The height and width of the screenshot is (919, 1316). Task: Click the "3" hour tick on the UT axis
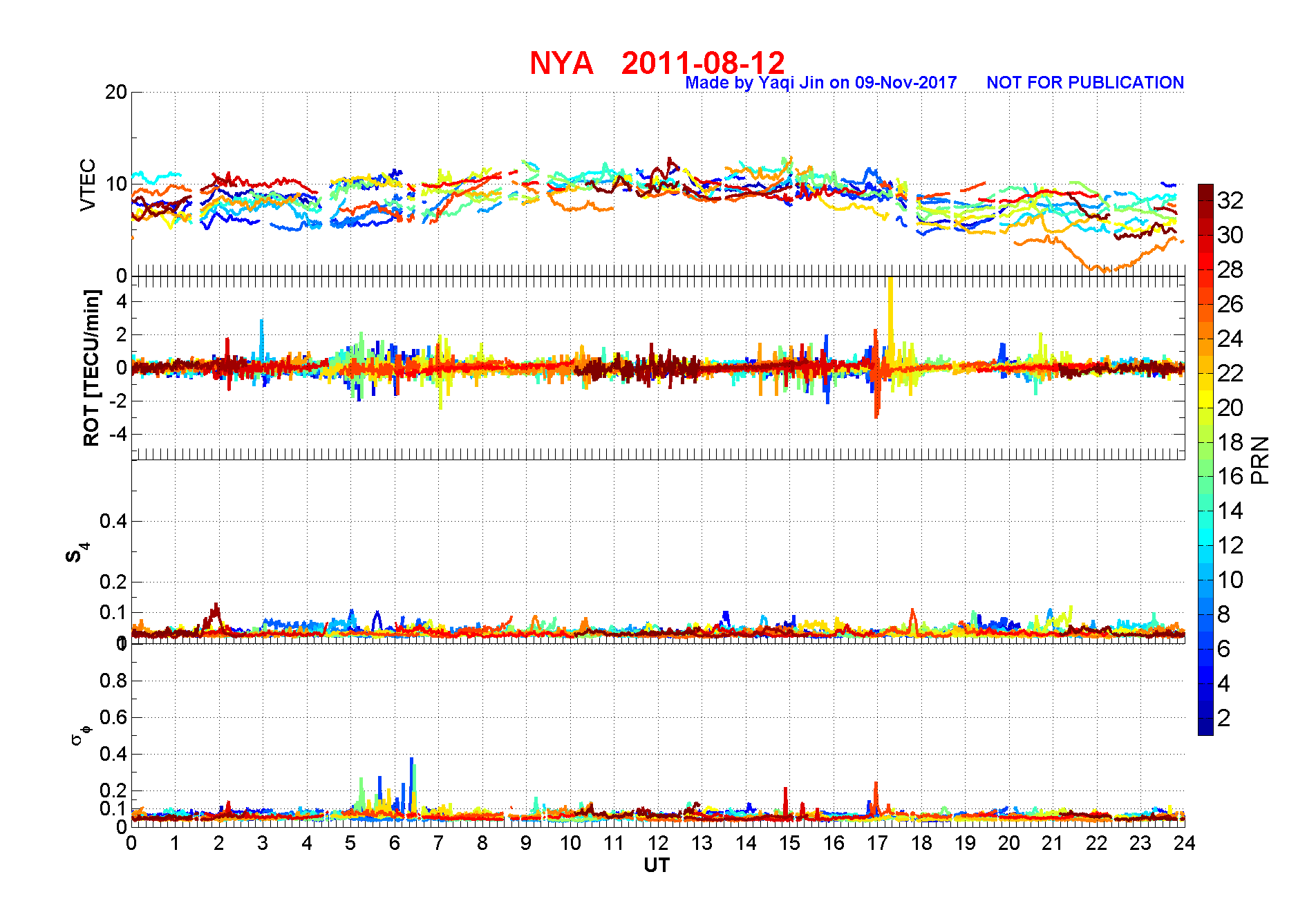[263, 843]
